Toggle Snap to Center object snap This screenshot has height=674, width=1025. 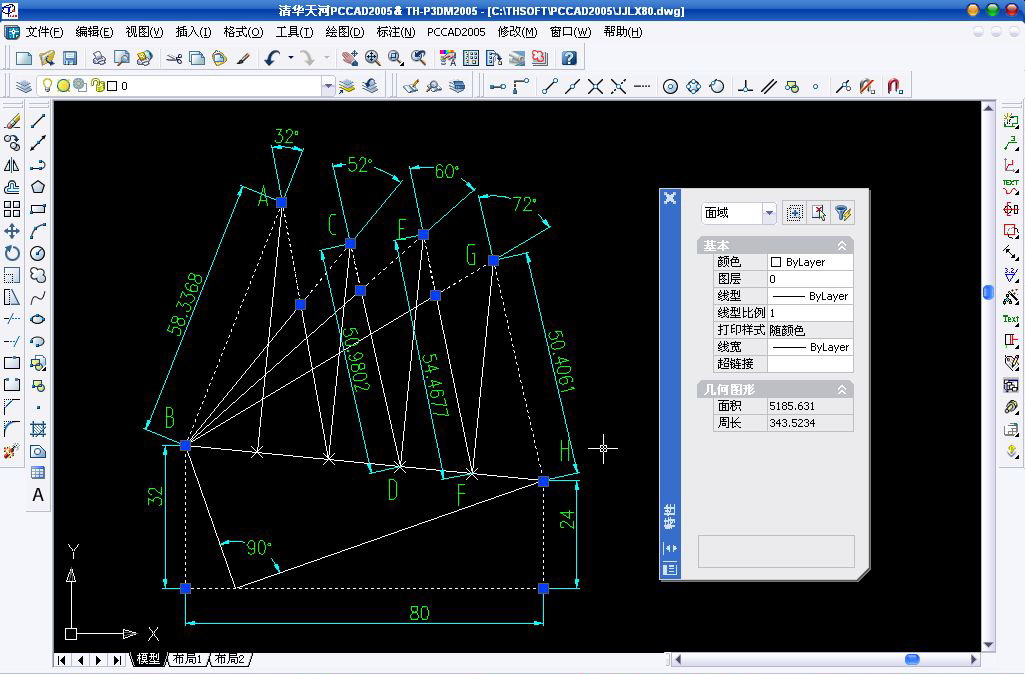point(670,86)
